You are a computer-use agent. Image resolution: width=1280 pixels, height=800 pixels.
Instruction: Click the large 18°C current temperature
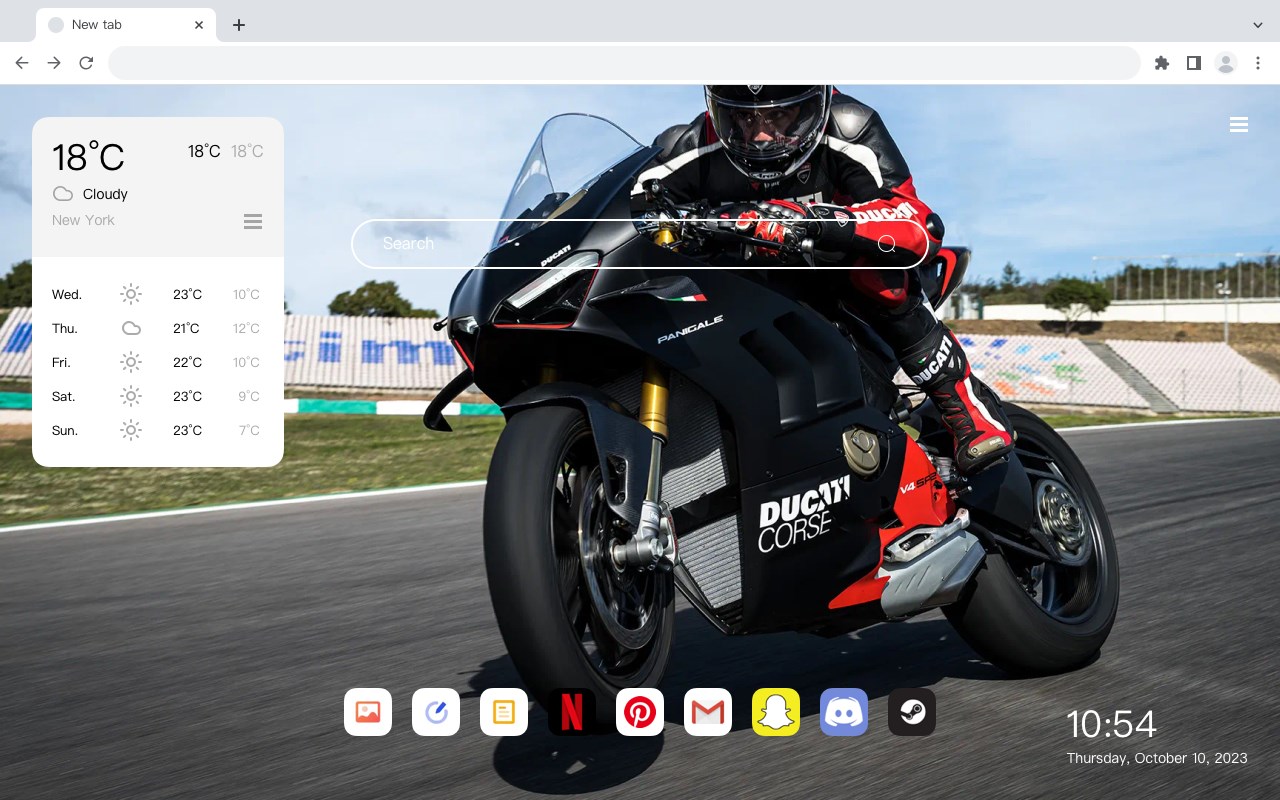(x=88, y=157)
